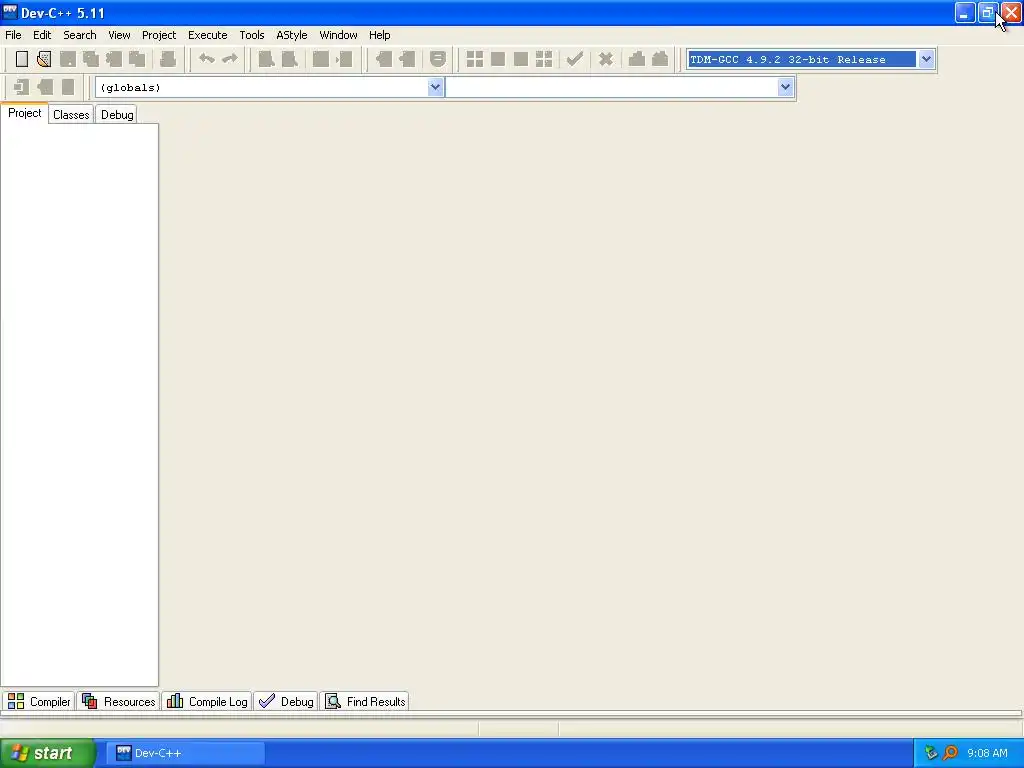Click the grayed Save toolbar icon
This screenshot has width=1024, height=768.
[x=67, y=59]
